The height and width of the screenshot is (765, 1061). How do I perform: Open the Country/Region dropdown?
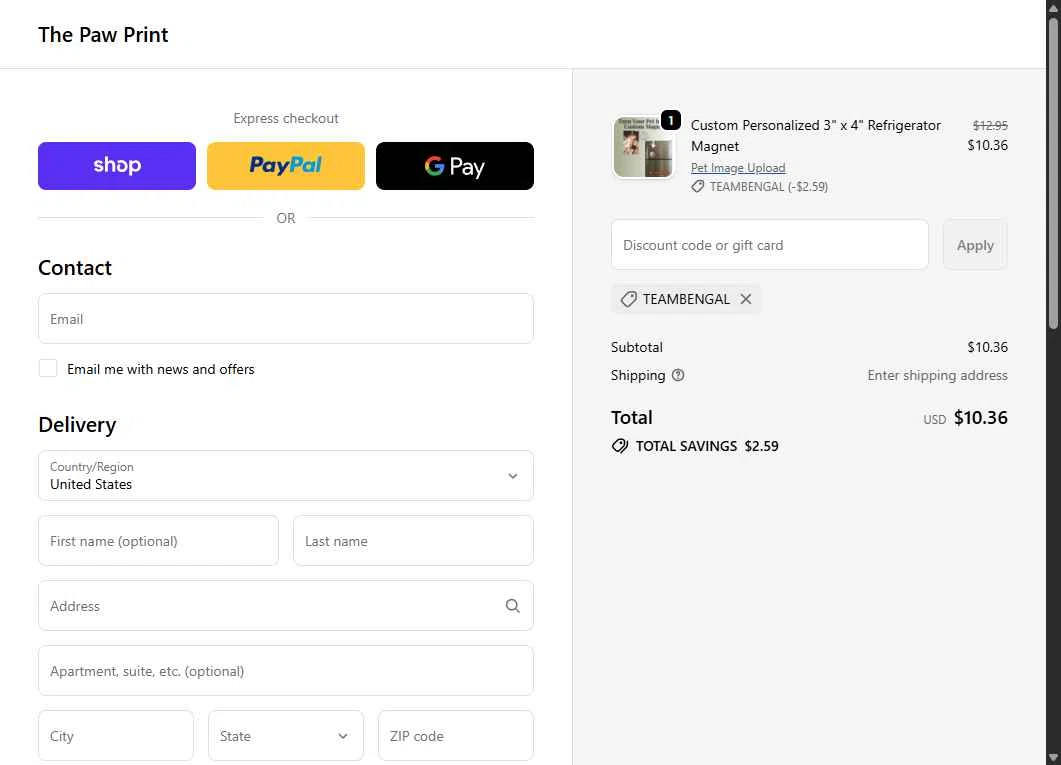(286, 476)
